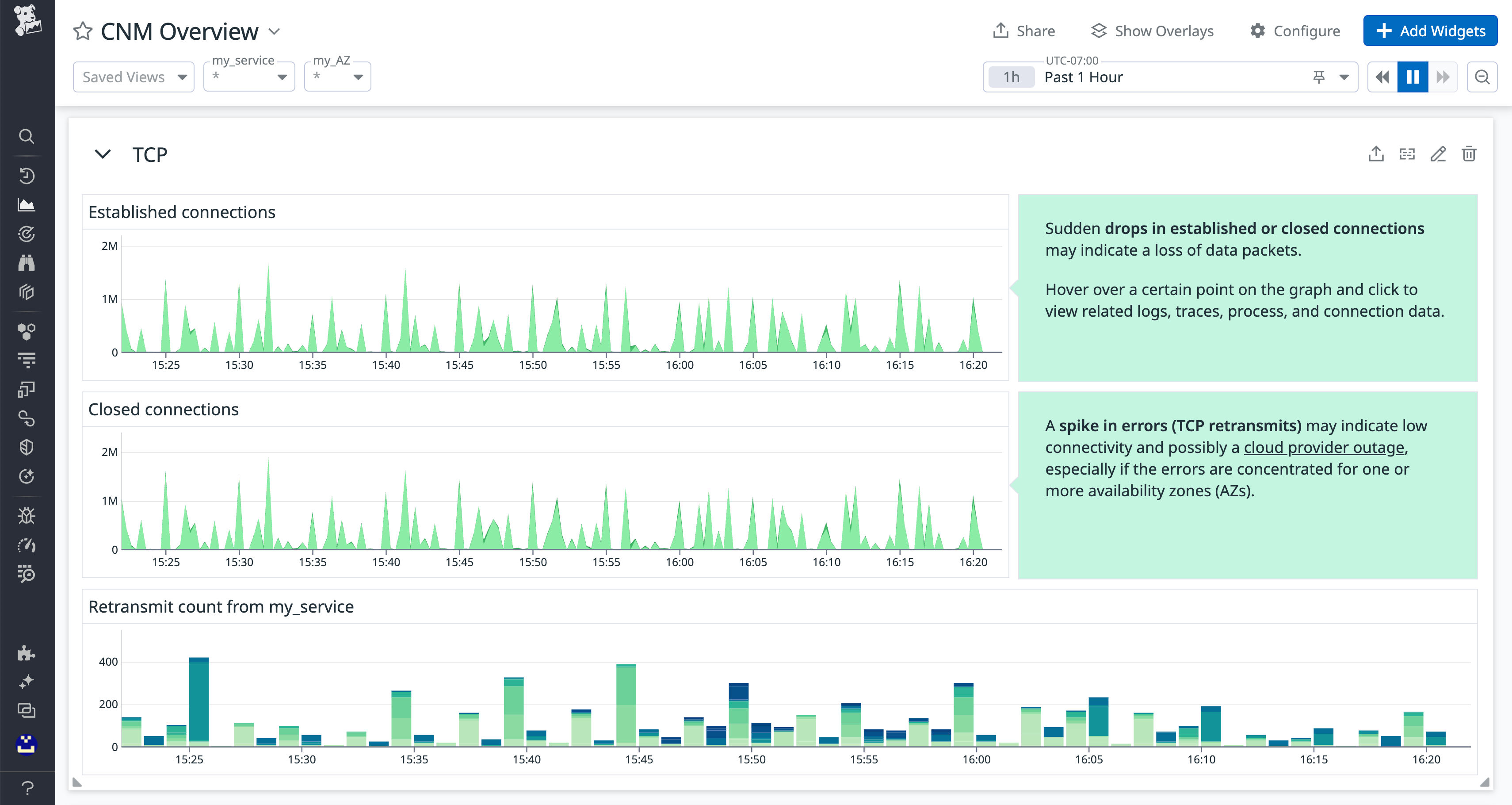Screen dimensions: 1512x805
Task: Select the binoculars Watchdog icon in the sidebar
Action: (x=27, y=262)
